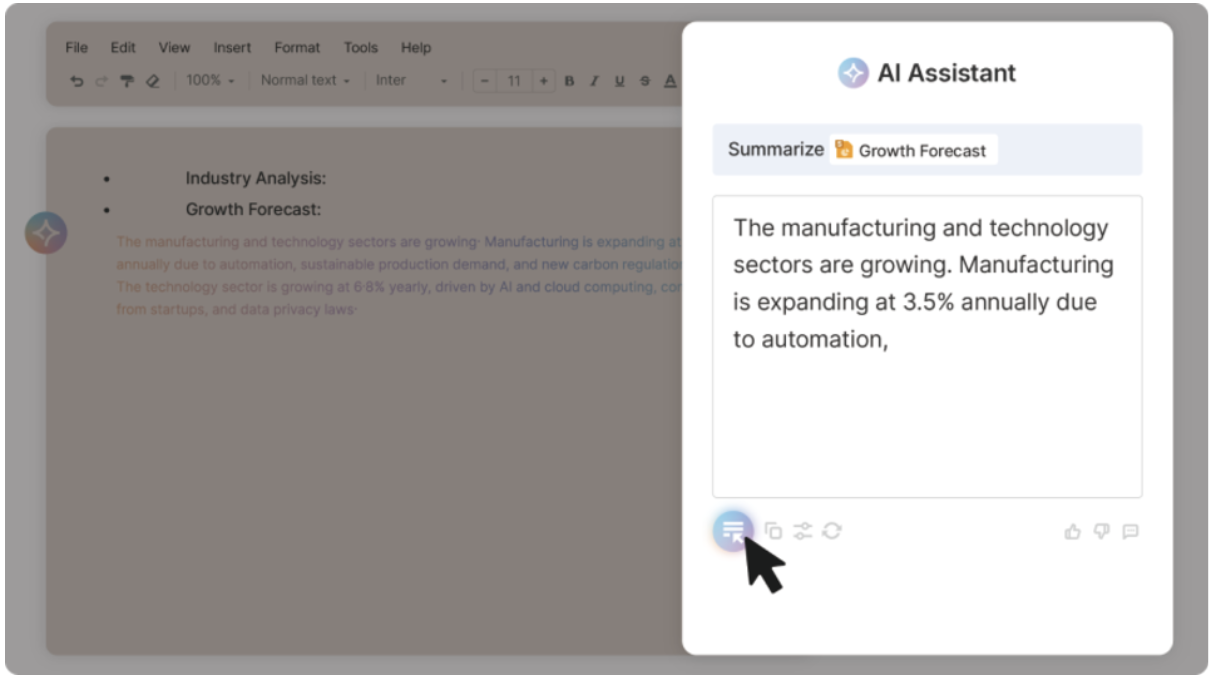Increase font size with plus button

point(544,80)
